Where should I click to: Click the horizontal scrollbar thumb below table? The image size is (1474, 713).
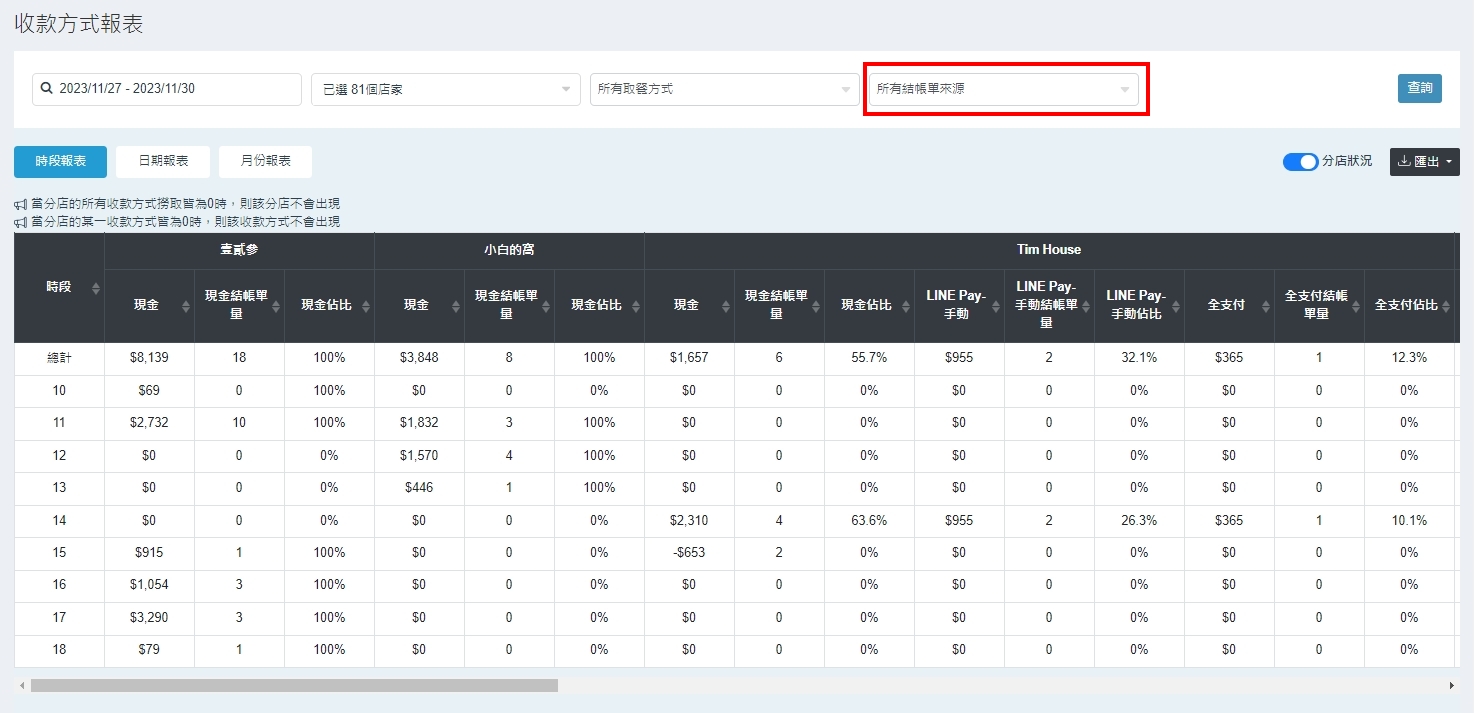[x=294, y=686]
